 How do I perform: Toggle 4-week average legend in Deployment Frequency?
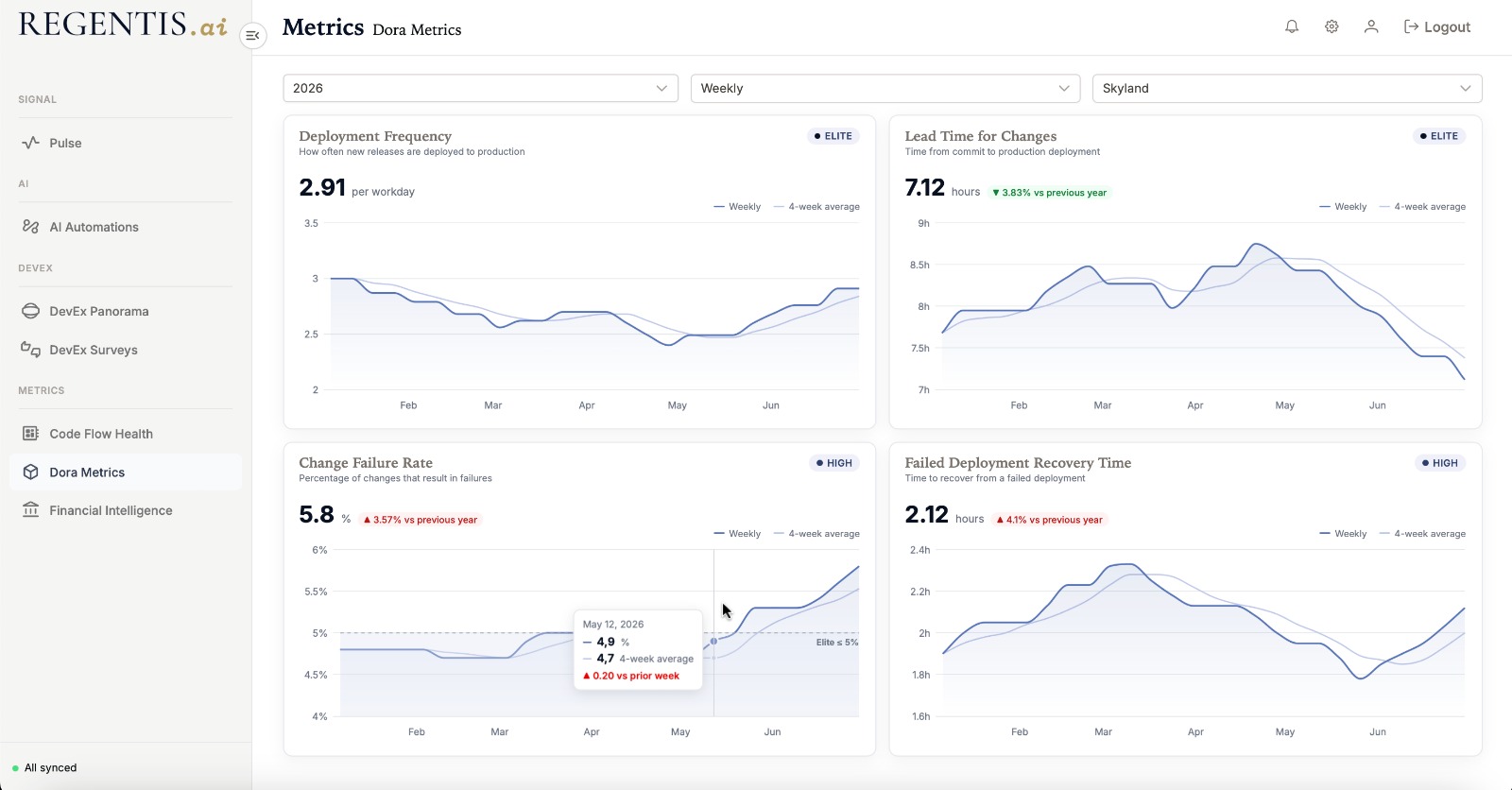tap(816, 207)
